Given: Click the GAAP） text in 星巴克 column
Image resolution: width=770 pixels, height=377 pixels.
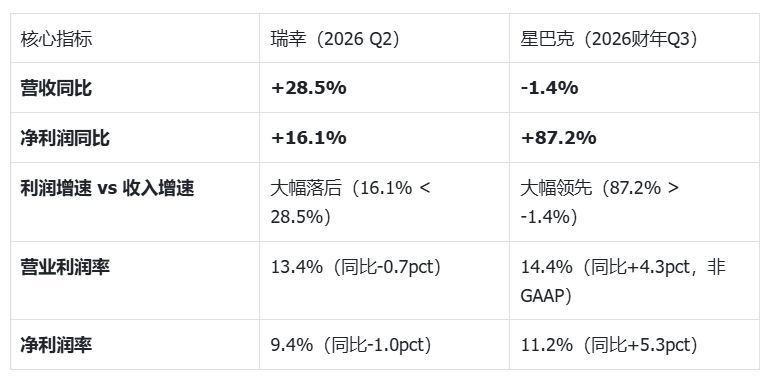Looking at the screenshot, I should coord(546,296).
